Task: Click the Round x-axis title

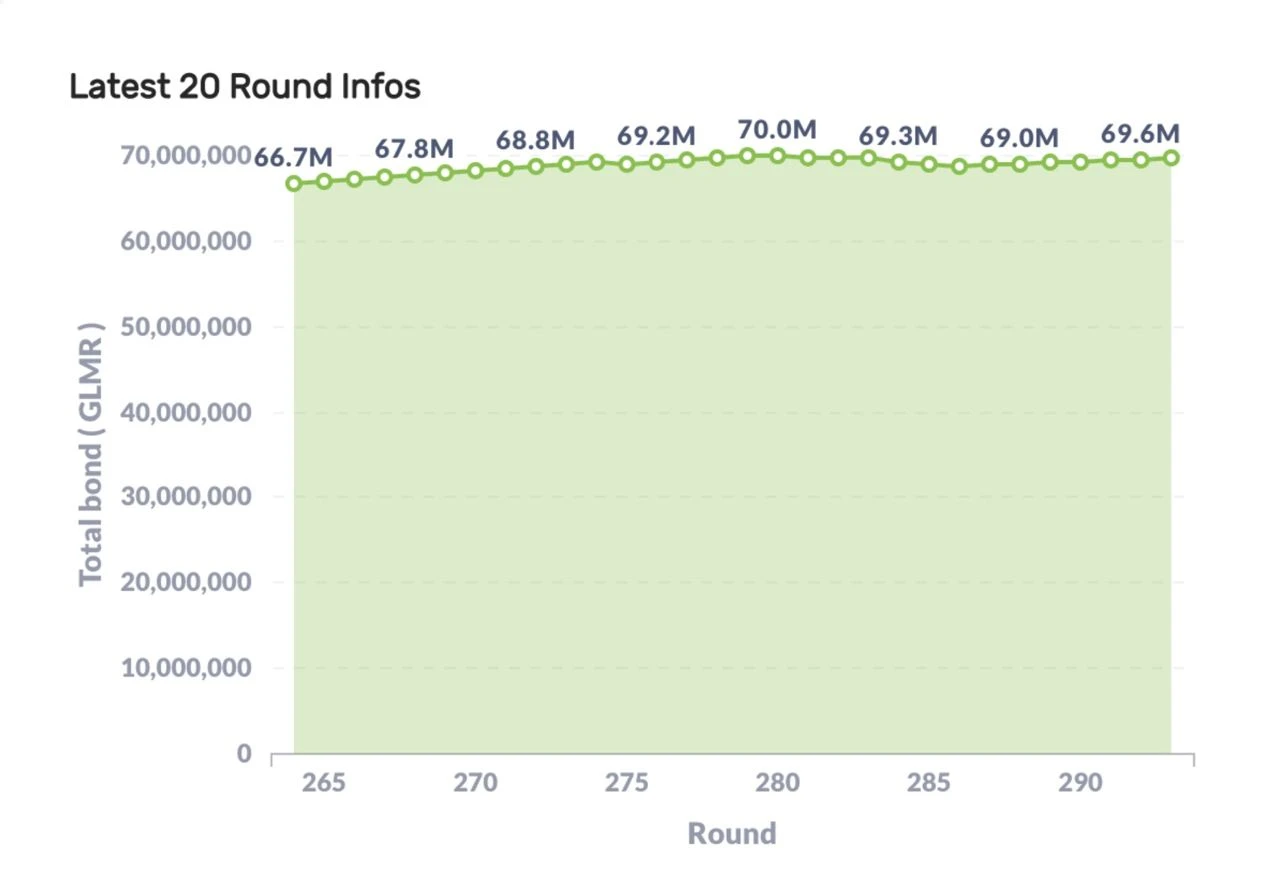Action: pos(732,833)
